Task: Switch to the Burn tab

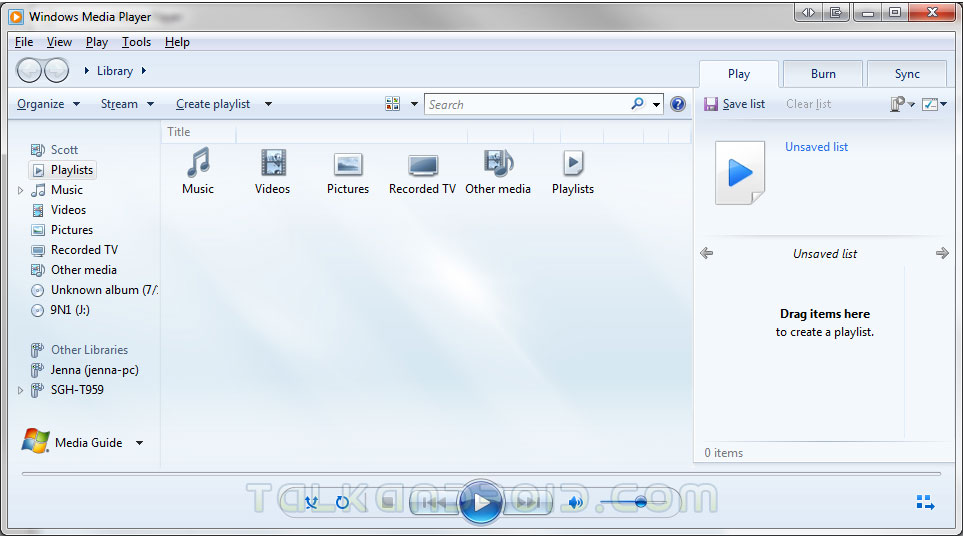Action: (823, 74)
